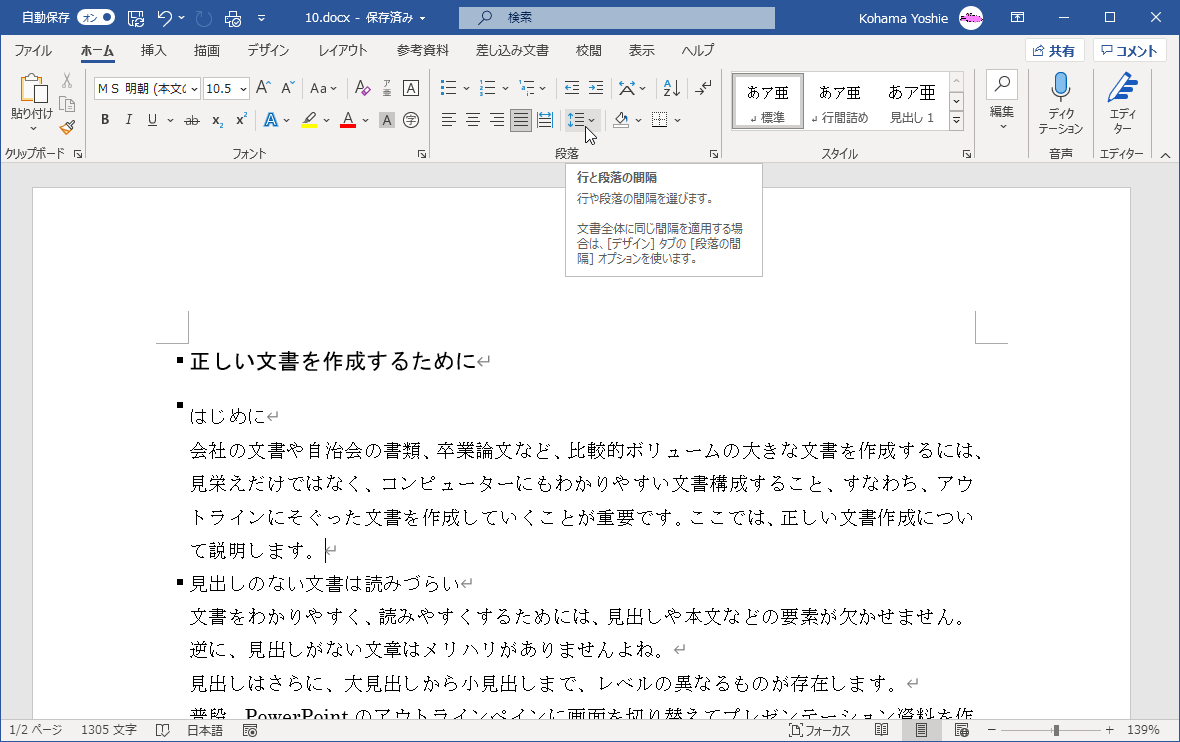Toggle bold formatting
The image size is (1180, 742).
[x=105, y=120]
